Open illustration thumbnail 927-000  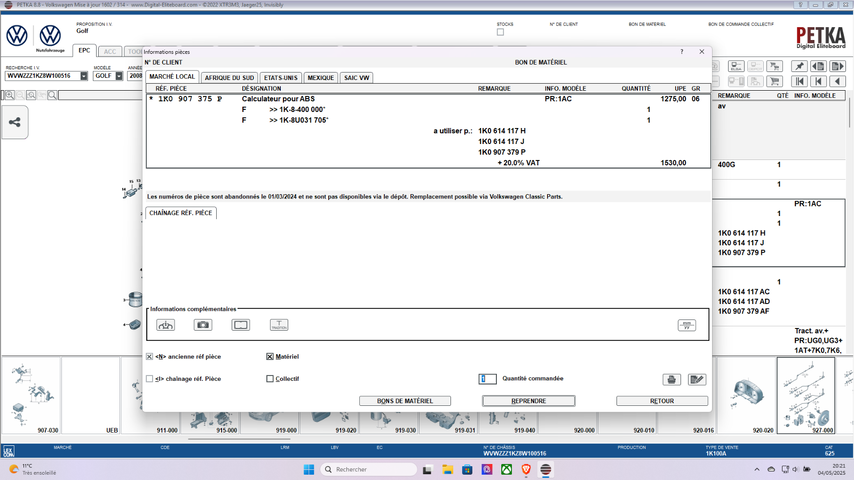(806, 396)
